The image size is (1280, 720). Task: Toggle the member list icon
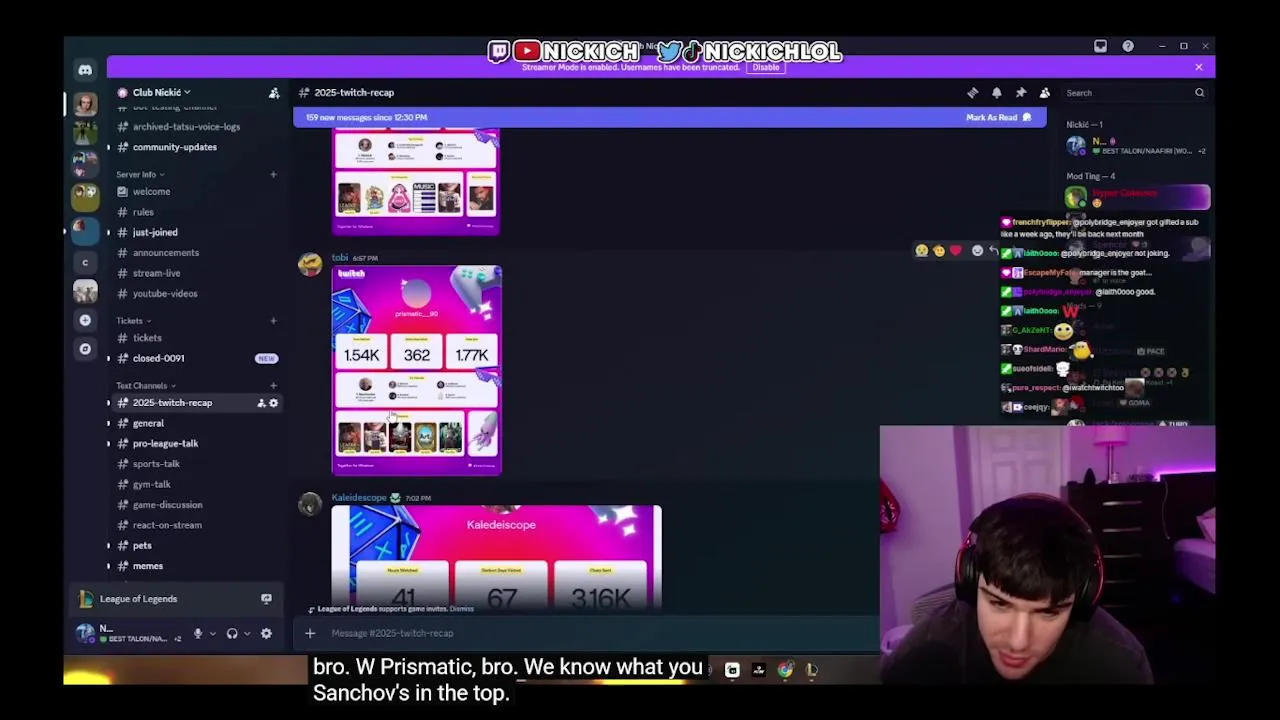click(1045, 93)
